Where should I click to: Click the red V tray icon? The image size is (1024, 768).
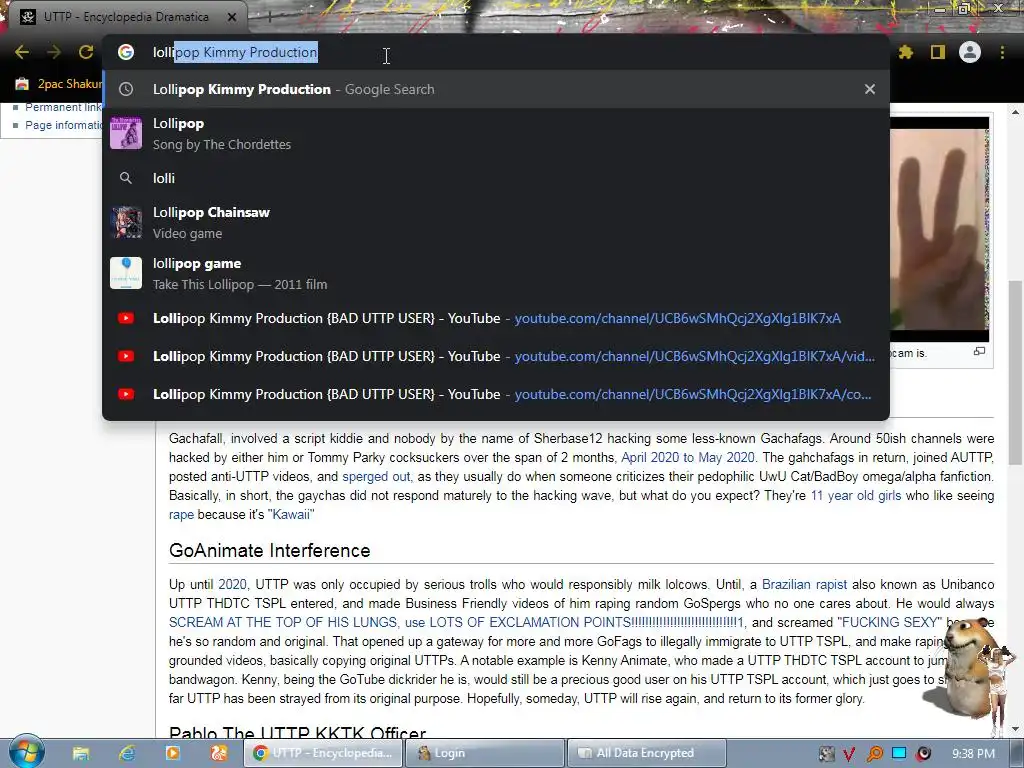(849, 754)
